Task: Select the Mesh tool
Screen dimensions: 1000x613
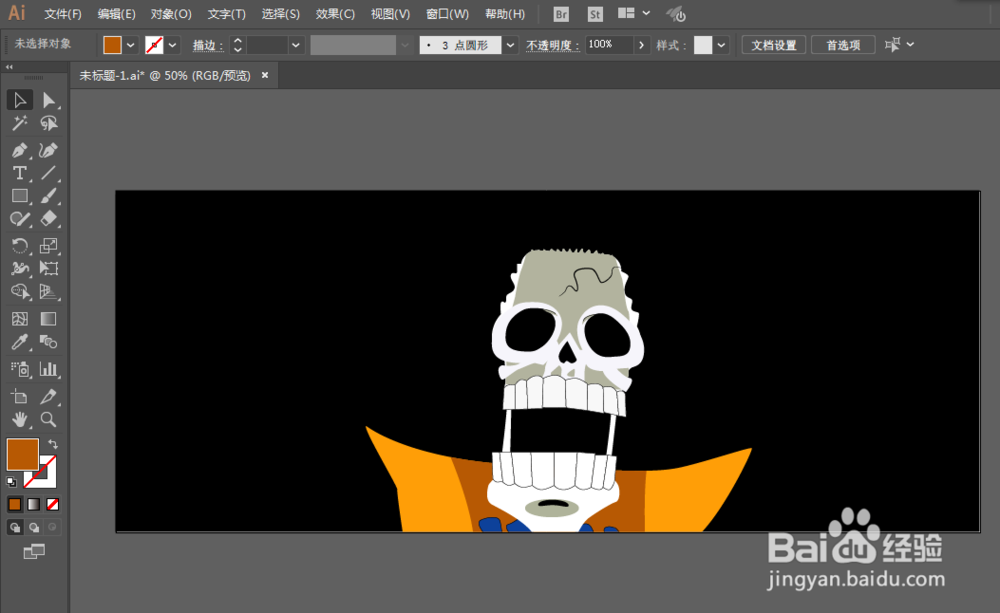Action: click(x=20, y=319)
